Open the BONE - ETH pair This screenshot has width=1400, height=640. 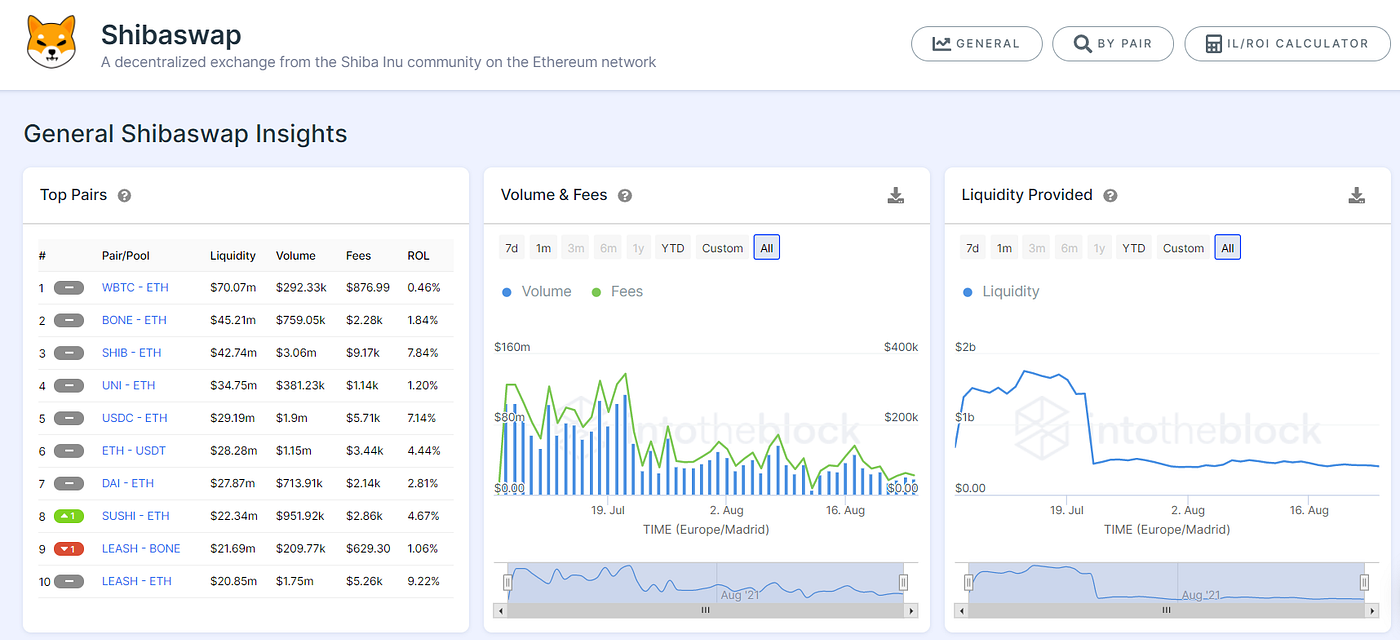click(134, 321)
